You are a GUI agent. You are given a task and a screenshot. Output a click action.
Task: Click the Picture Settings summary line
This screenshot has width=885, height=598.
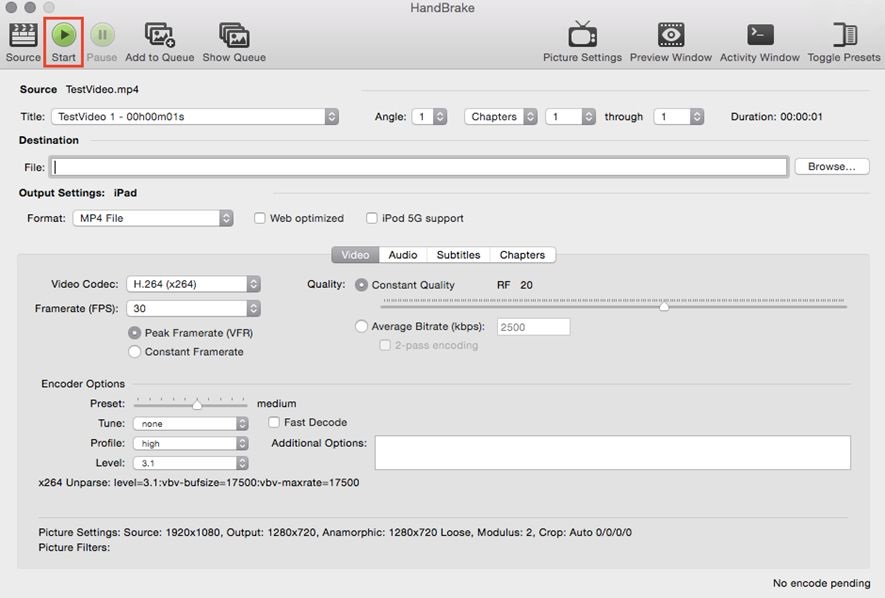coord(335,532)
